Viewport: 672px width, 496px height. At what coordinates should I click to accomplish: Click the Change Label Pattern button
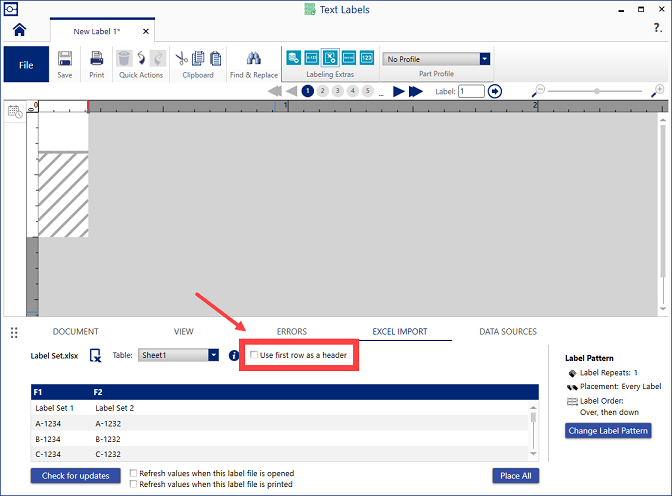pos(608,431)
